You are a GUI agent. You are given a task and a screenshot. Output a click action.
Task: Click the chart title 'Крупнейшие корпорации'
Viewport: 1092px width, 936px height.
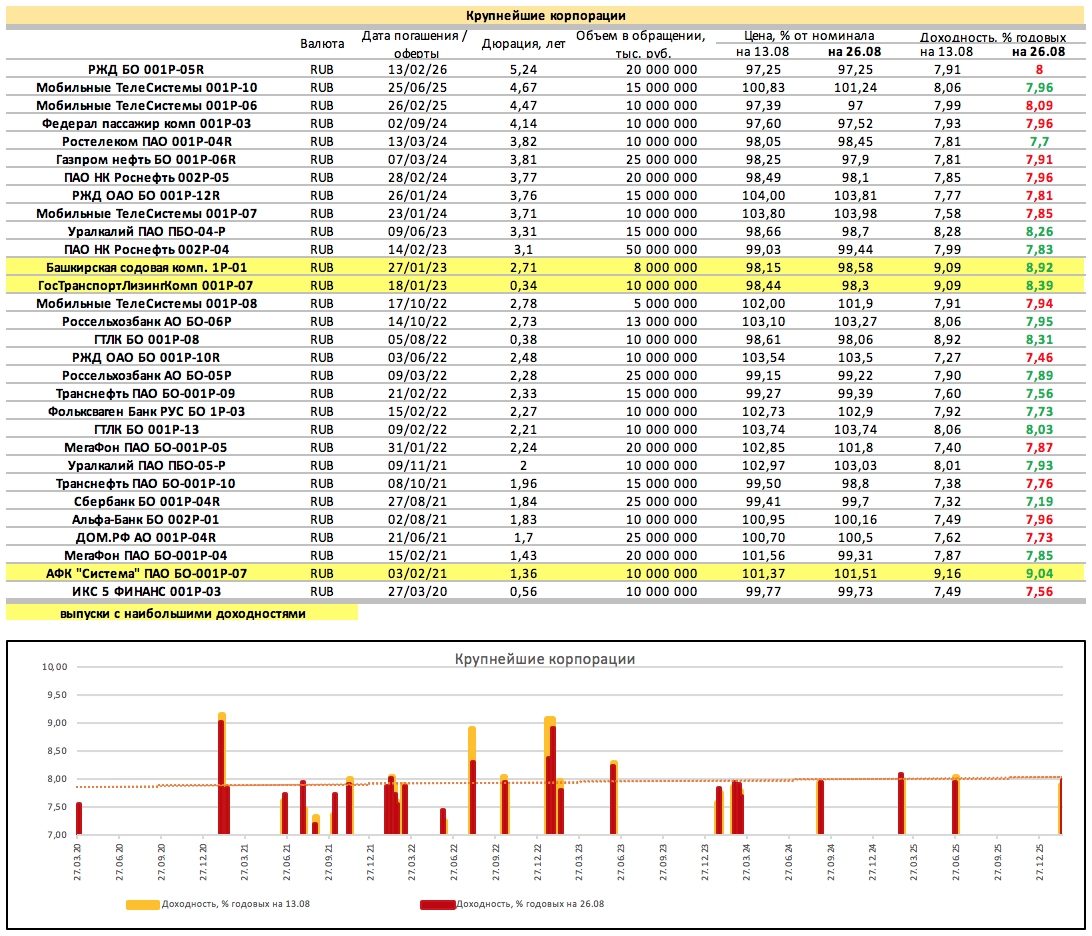(x=545, y=659)
